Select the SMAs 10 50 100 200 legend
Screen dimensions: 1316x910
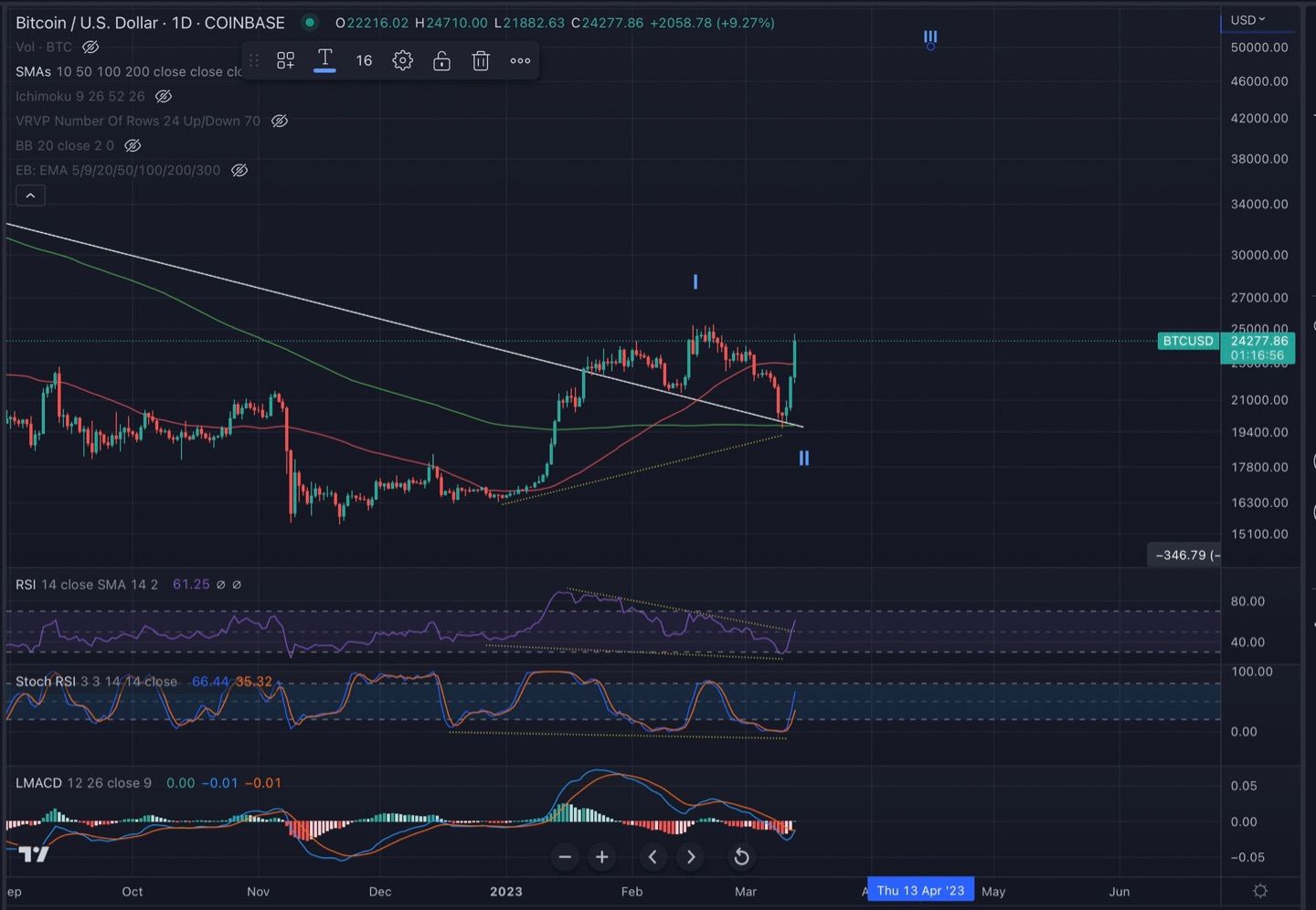point(128,71)
